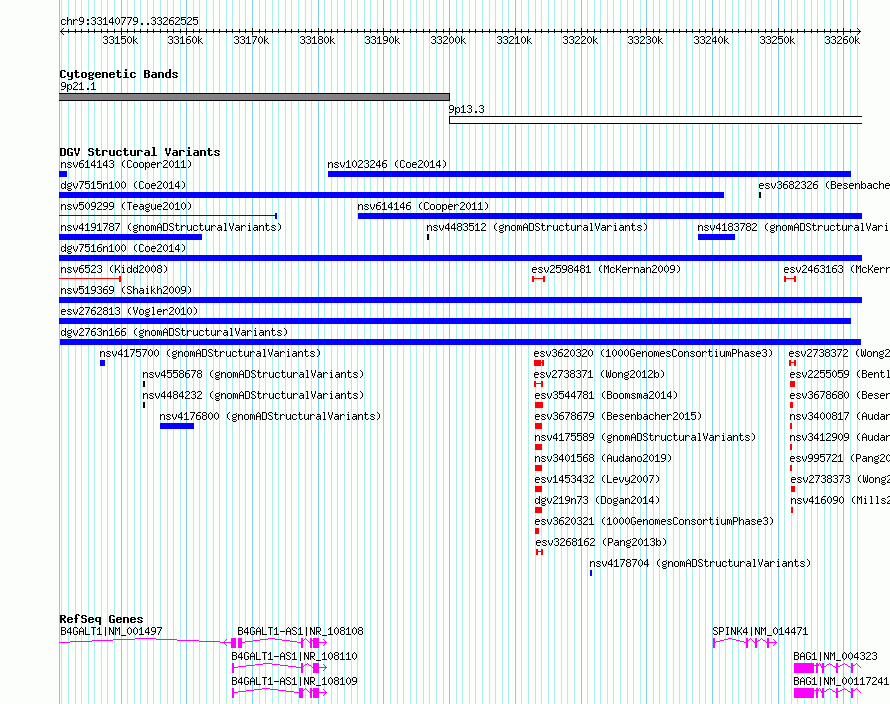
Task: Open variant esv2463163 label
Action: pos(837,269)
